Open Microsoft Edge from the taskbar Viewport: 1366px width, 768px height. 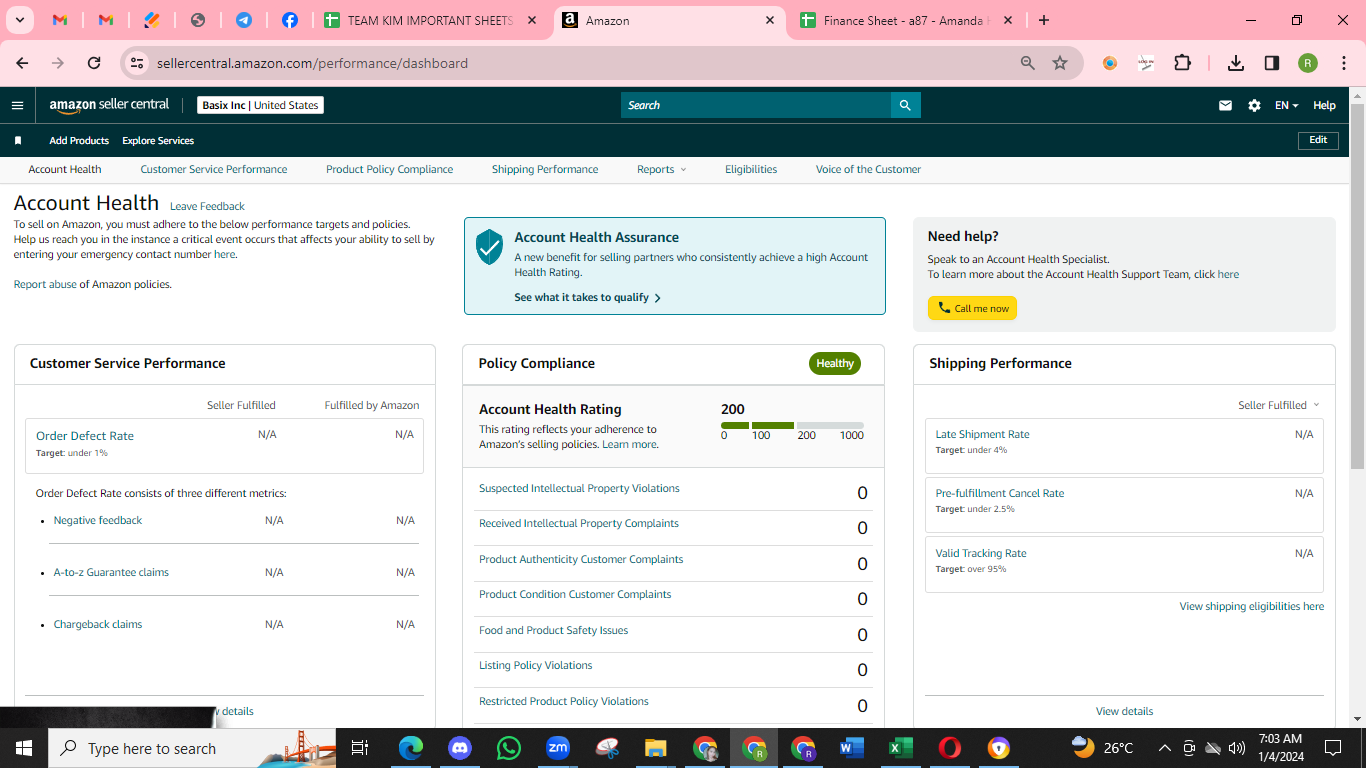pyautogui.click(x=411, y=748)
